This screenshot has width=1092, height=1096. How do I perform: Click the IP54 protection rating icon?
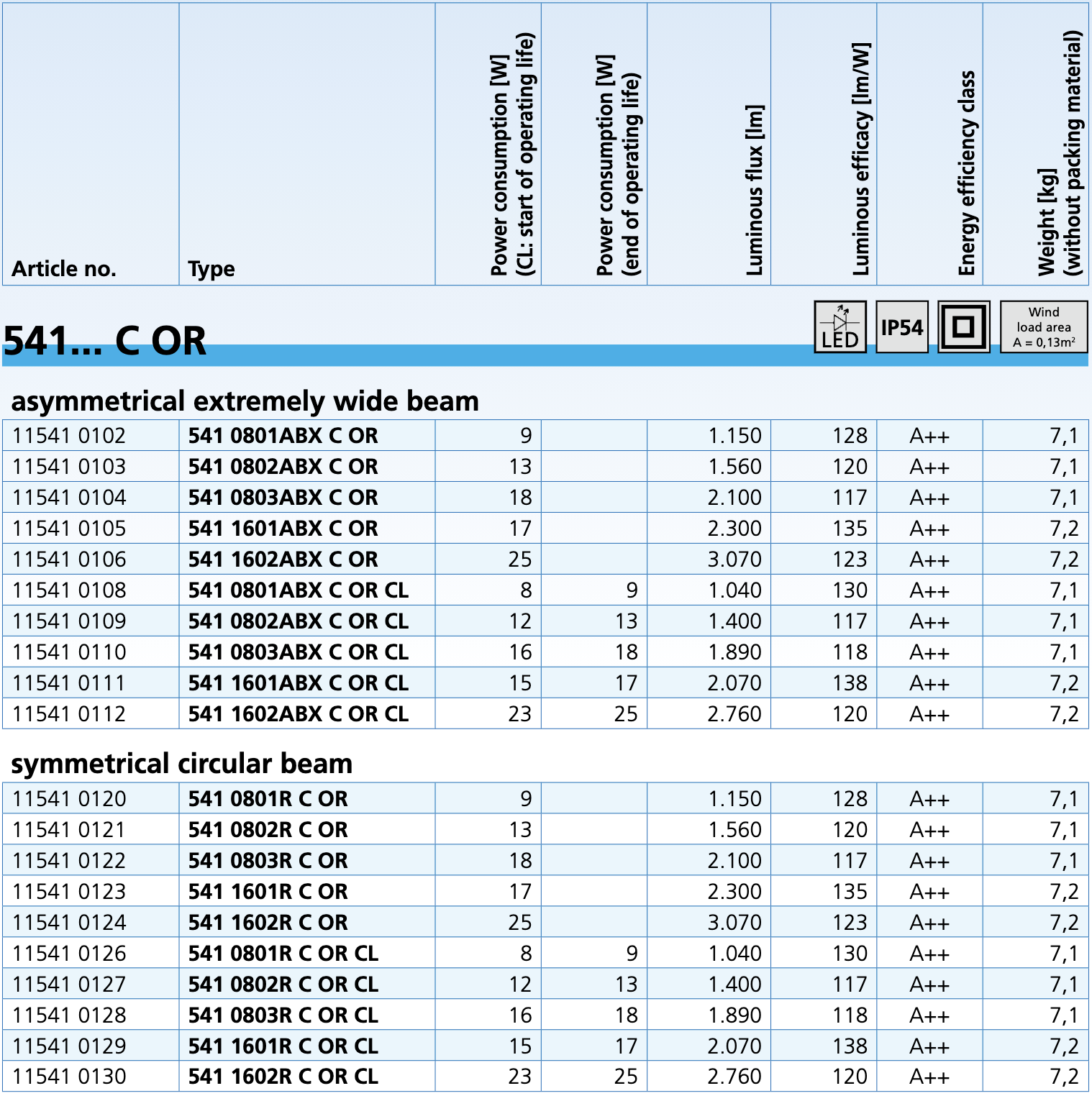click(x=902, y=327)
